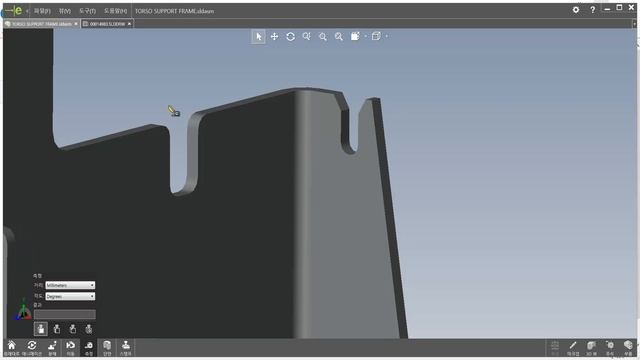Click the Zoom to Fit tool

click(x=339, y=37)
